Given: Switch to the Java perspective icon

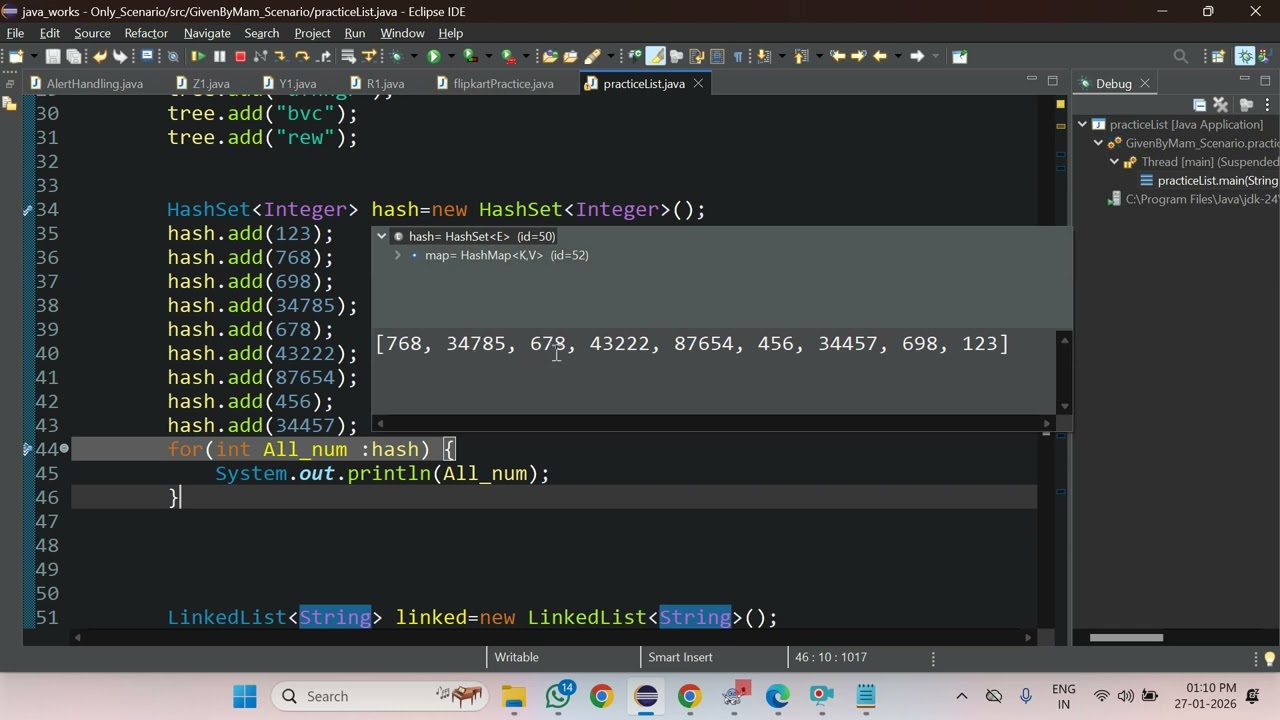Looking at the screenshot, I should 1264,56.
